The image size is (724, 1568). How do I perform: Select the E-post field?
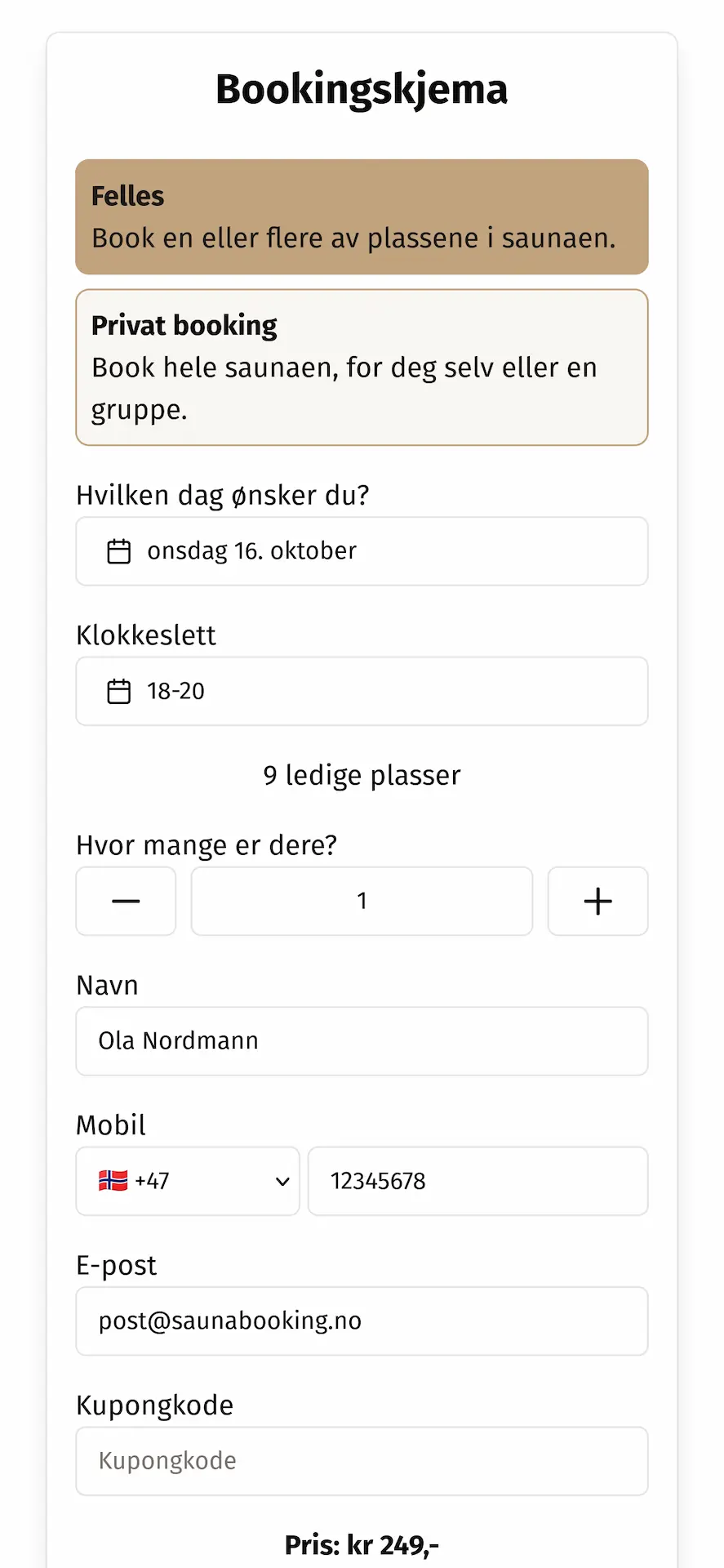362,1321
